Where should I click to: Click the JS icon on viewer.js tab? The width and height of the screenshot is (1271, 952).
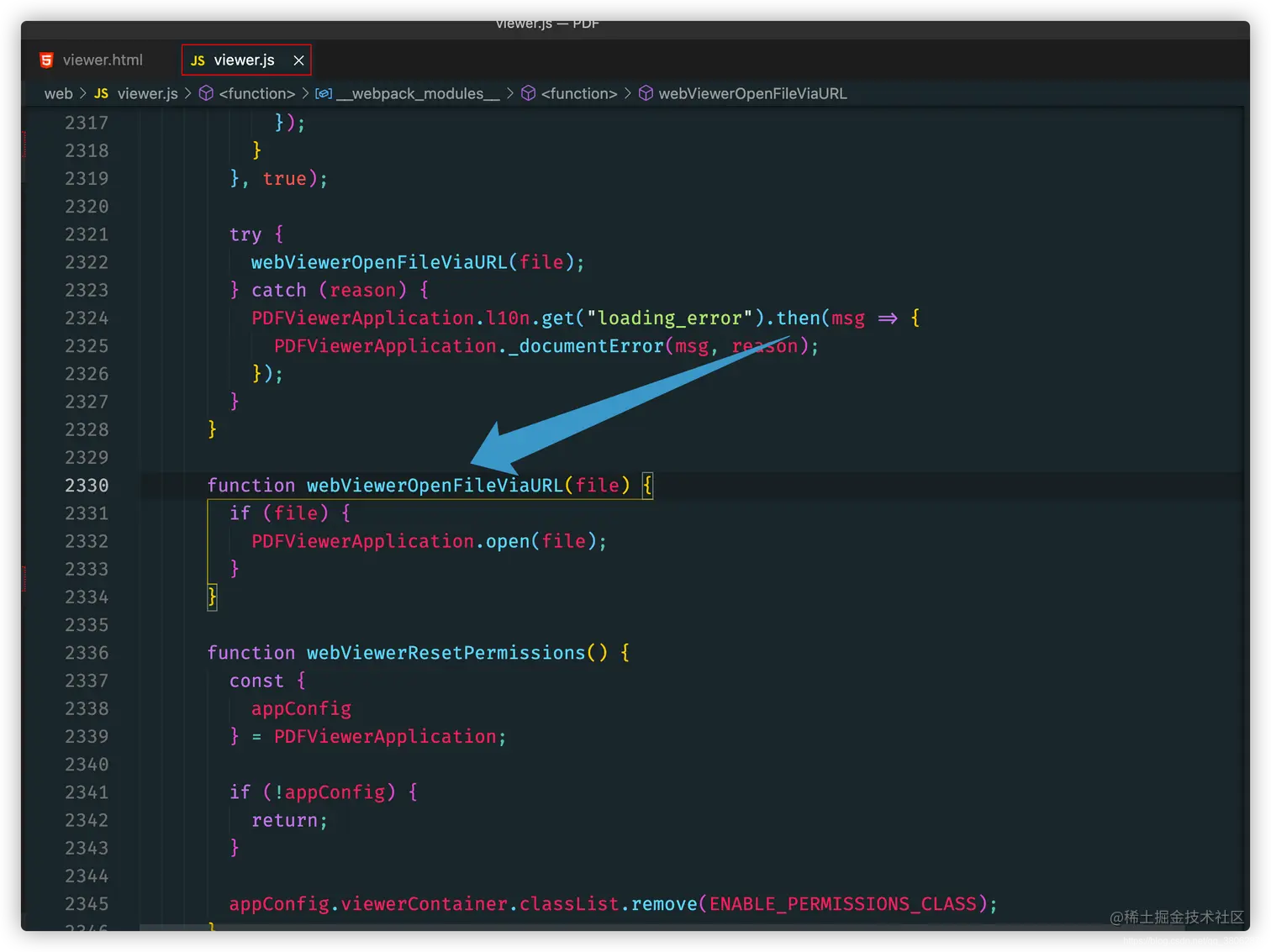coord(198,60)
